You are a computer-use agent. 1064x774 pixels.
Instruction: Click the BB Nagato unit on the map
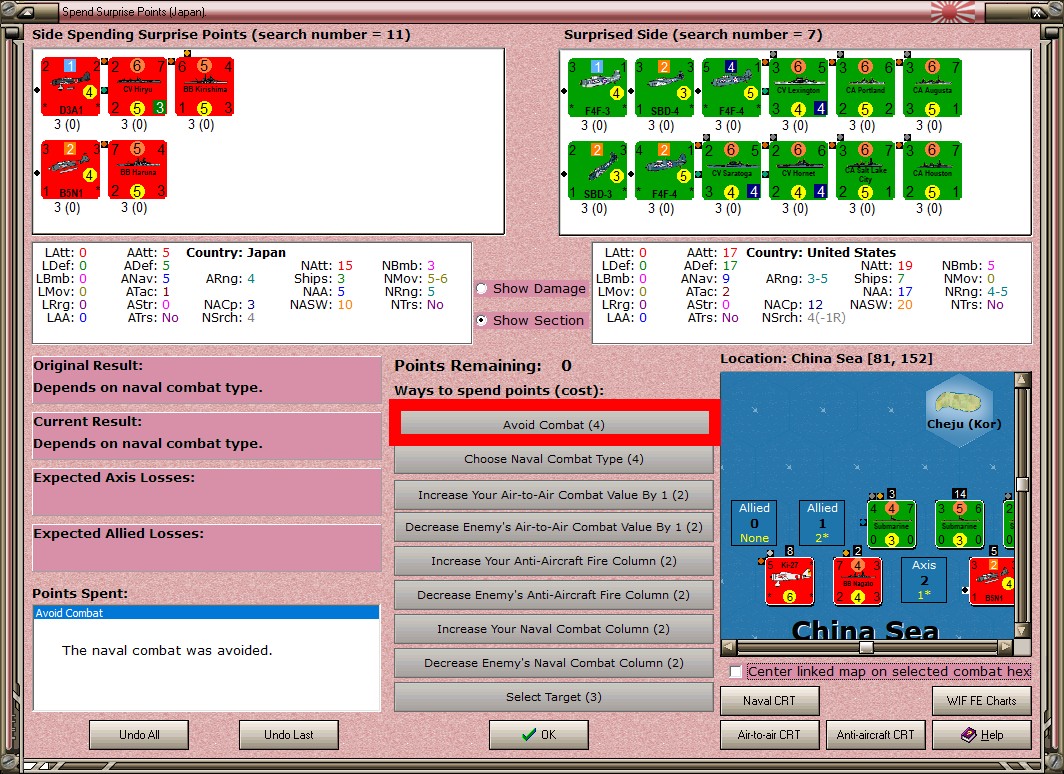(858, 581)
